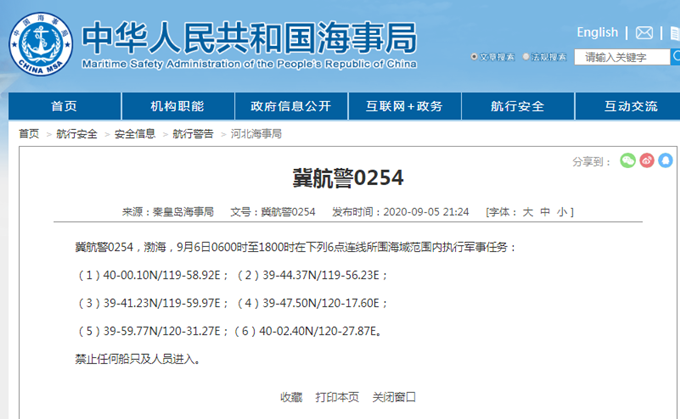Set font size to 小
Viewport: 680px width, 419px height.
[562, 212]
